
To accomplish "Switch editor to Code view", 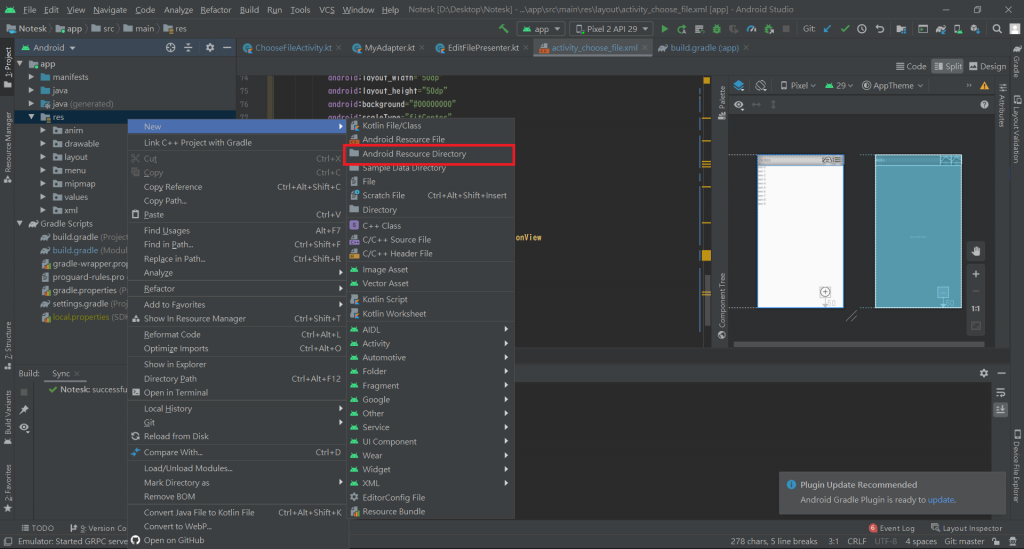I will [911, 66].
